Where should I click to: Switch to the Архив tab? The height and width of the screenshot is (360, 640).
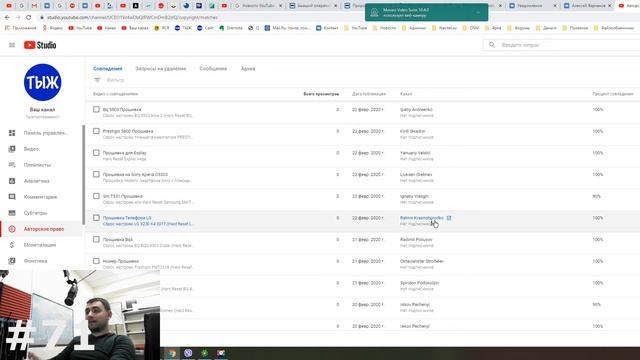tap(248, 69)
